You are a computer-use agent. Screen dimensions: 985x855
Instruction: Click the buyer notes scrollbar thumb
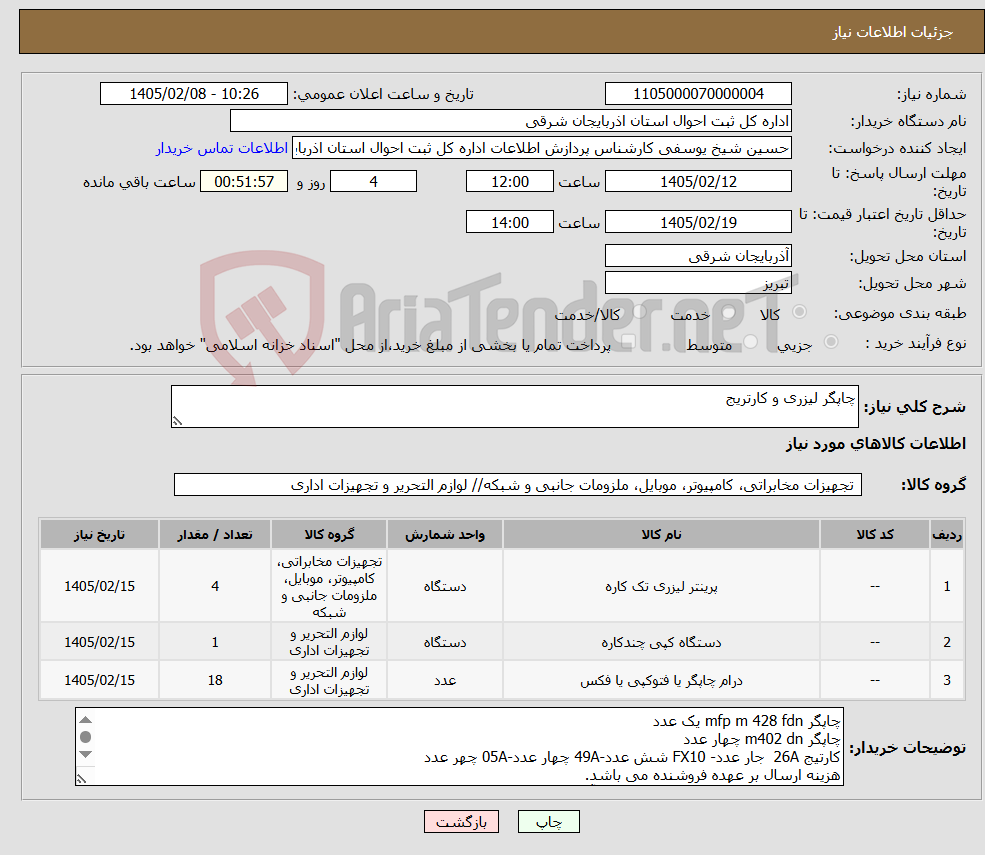tap(86, 737)
